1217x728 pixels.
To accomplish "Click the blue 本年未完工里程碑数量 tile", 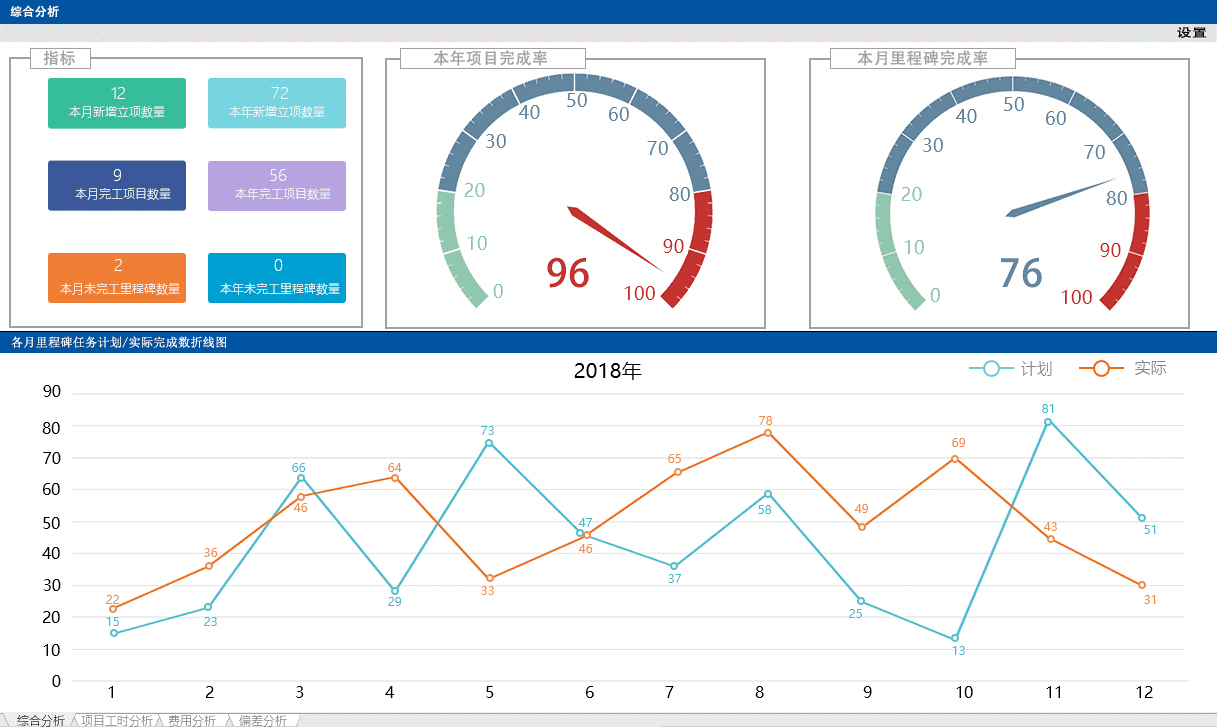I will 277,277.
